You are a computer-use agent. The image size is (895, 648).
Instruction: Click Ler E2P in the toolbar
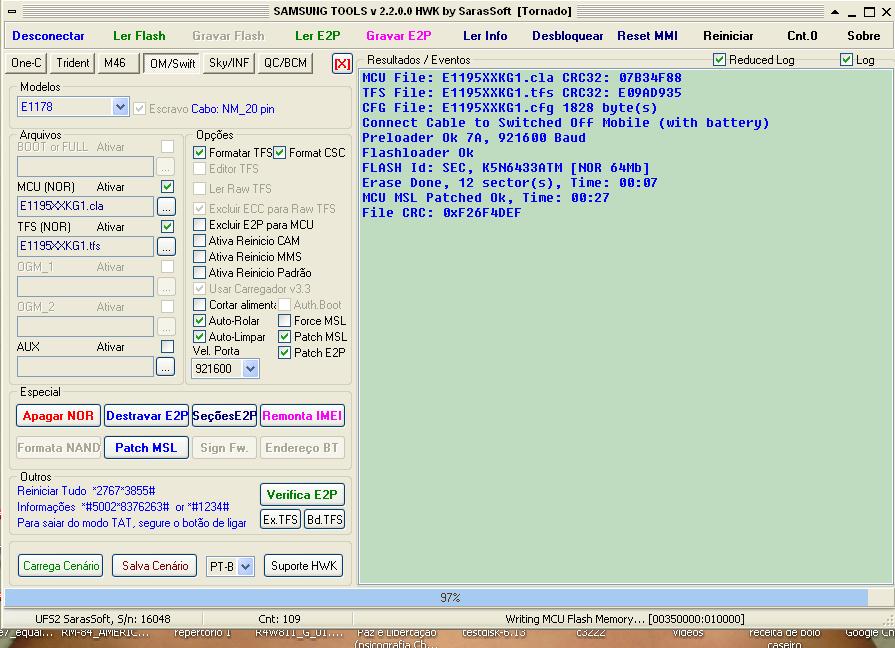pos(317,36)
